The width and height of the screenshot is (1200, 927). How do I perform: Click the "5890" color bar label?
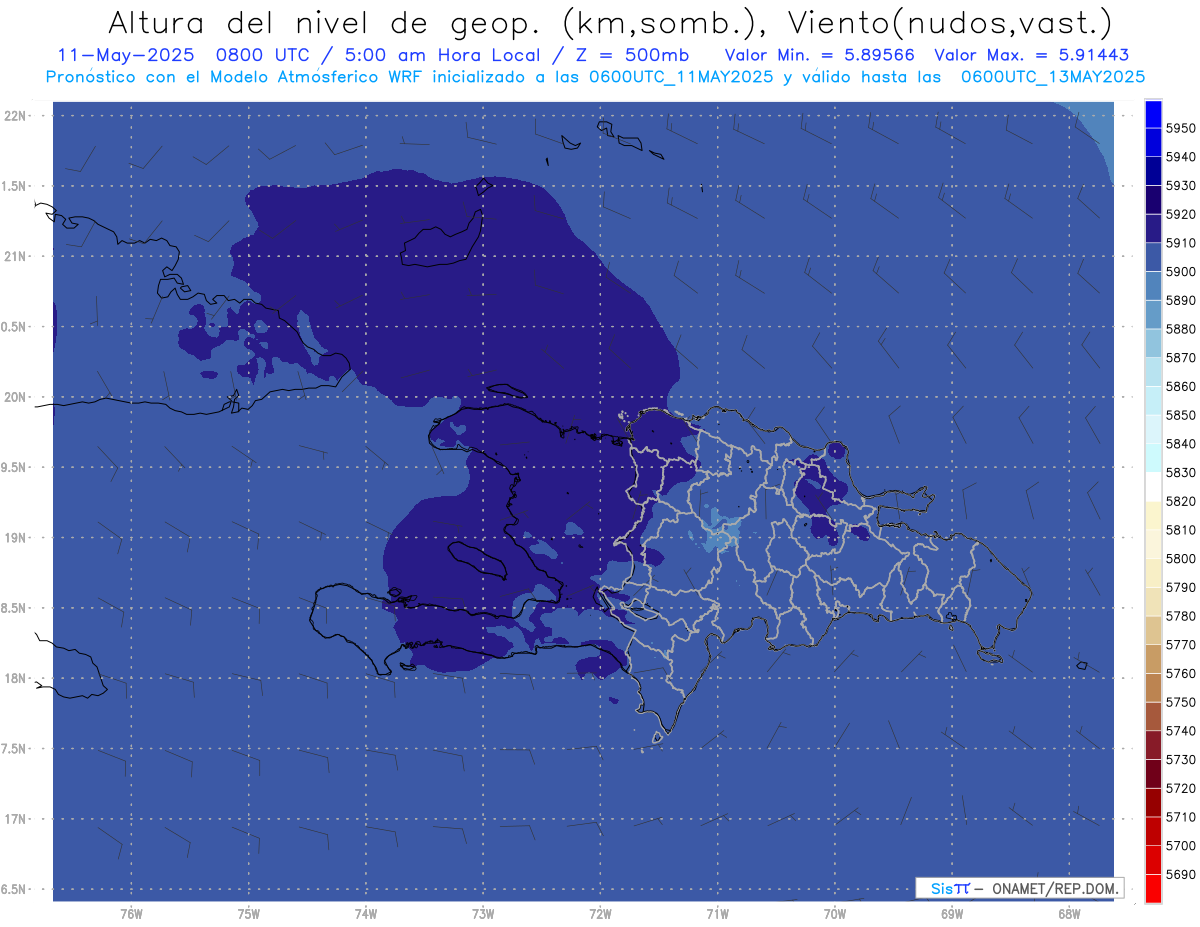click(1181, 300)
